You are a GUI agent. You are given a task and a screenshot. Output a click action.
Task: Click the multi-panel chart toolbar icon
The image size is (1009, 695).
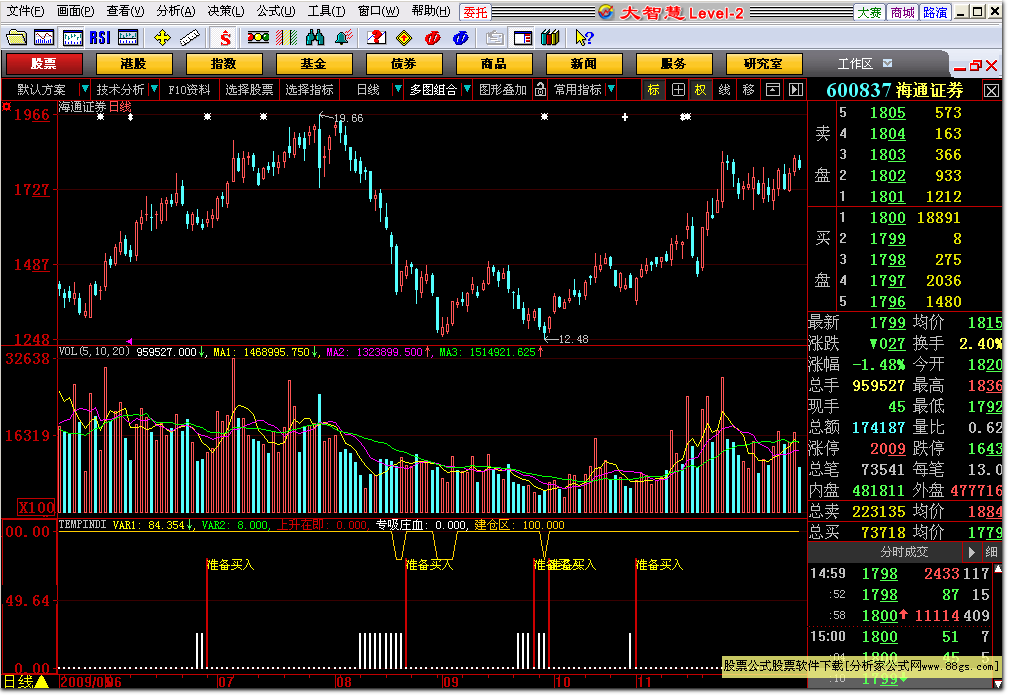pyautogui.click(x=128, y=38)
